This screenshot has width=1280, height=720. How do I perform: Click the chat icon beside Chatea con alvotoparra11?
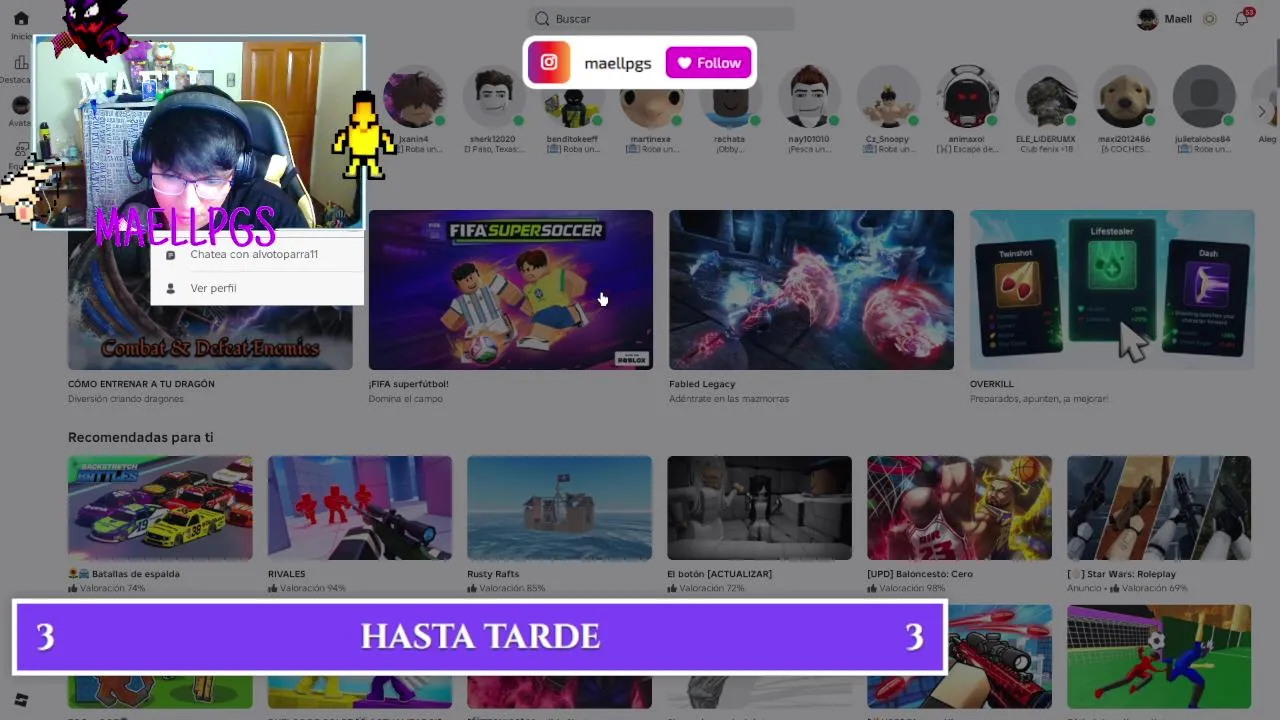coord(170,255)
